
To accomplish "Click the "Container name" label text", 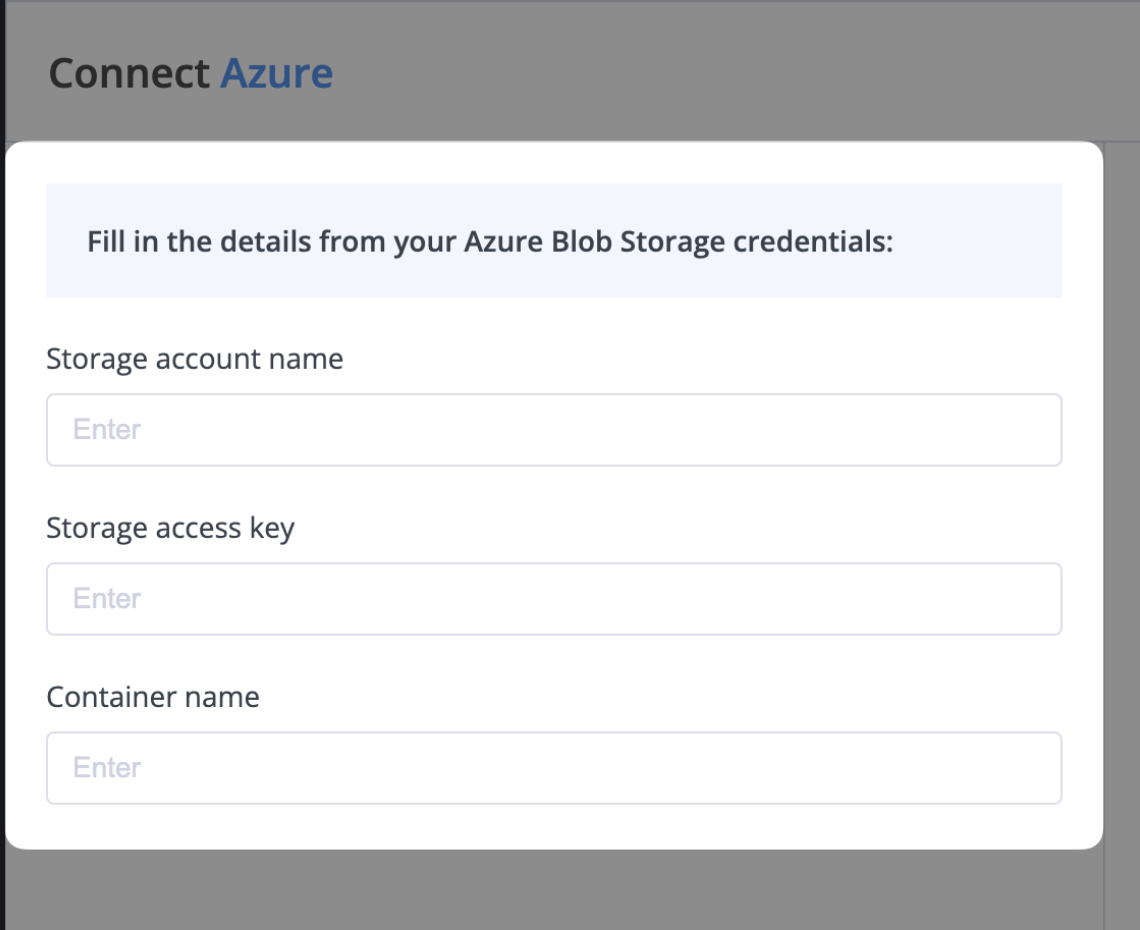I will [152, 697].
